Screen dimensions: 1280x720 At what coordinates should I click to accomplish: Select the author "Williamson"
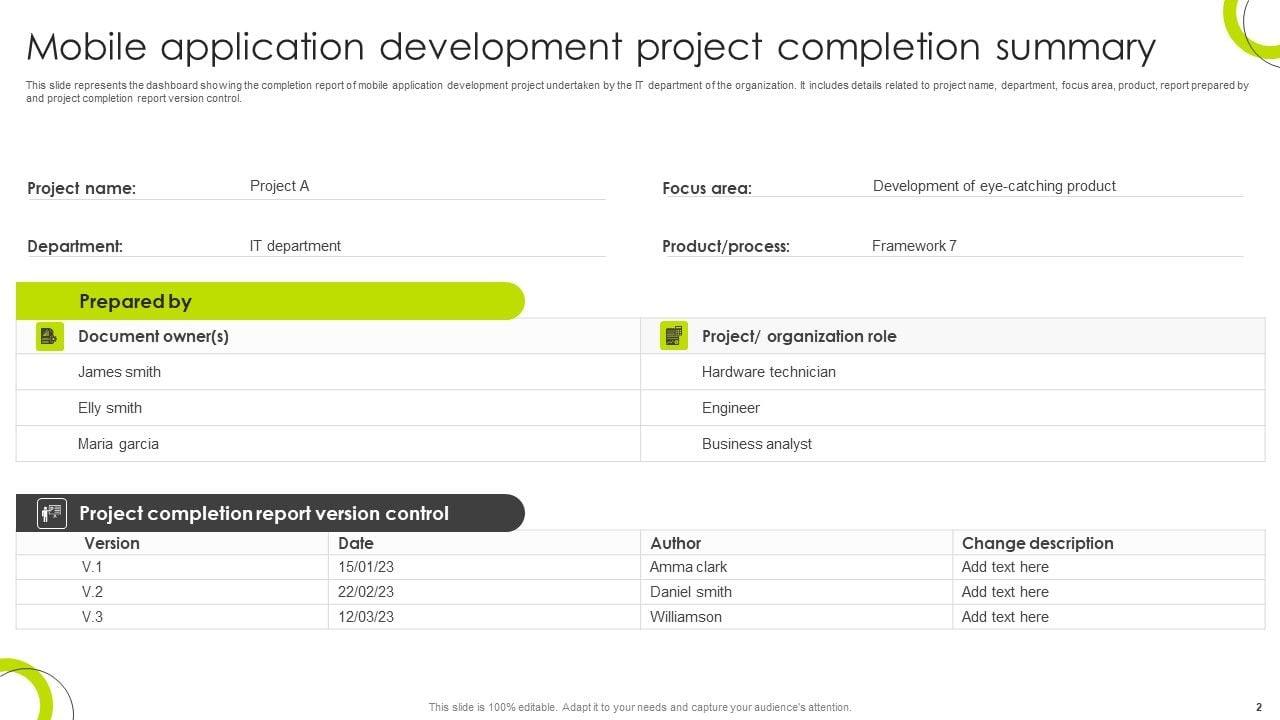click(x=686, y=617)
